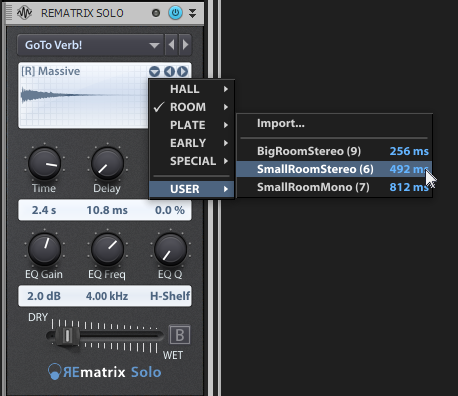Open the EARLY submenu

(192, 143)
